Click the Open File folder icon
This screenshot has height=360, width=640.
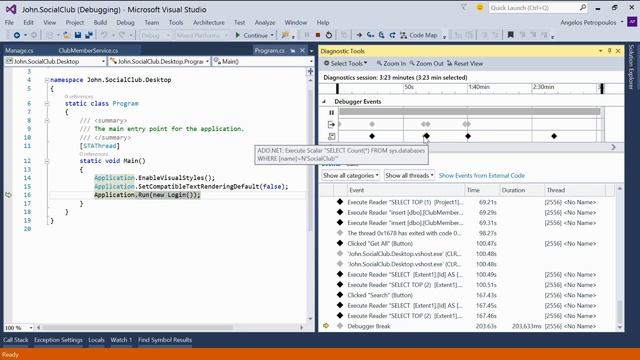coord(67,36)
